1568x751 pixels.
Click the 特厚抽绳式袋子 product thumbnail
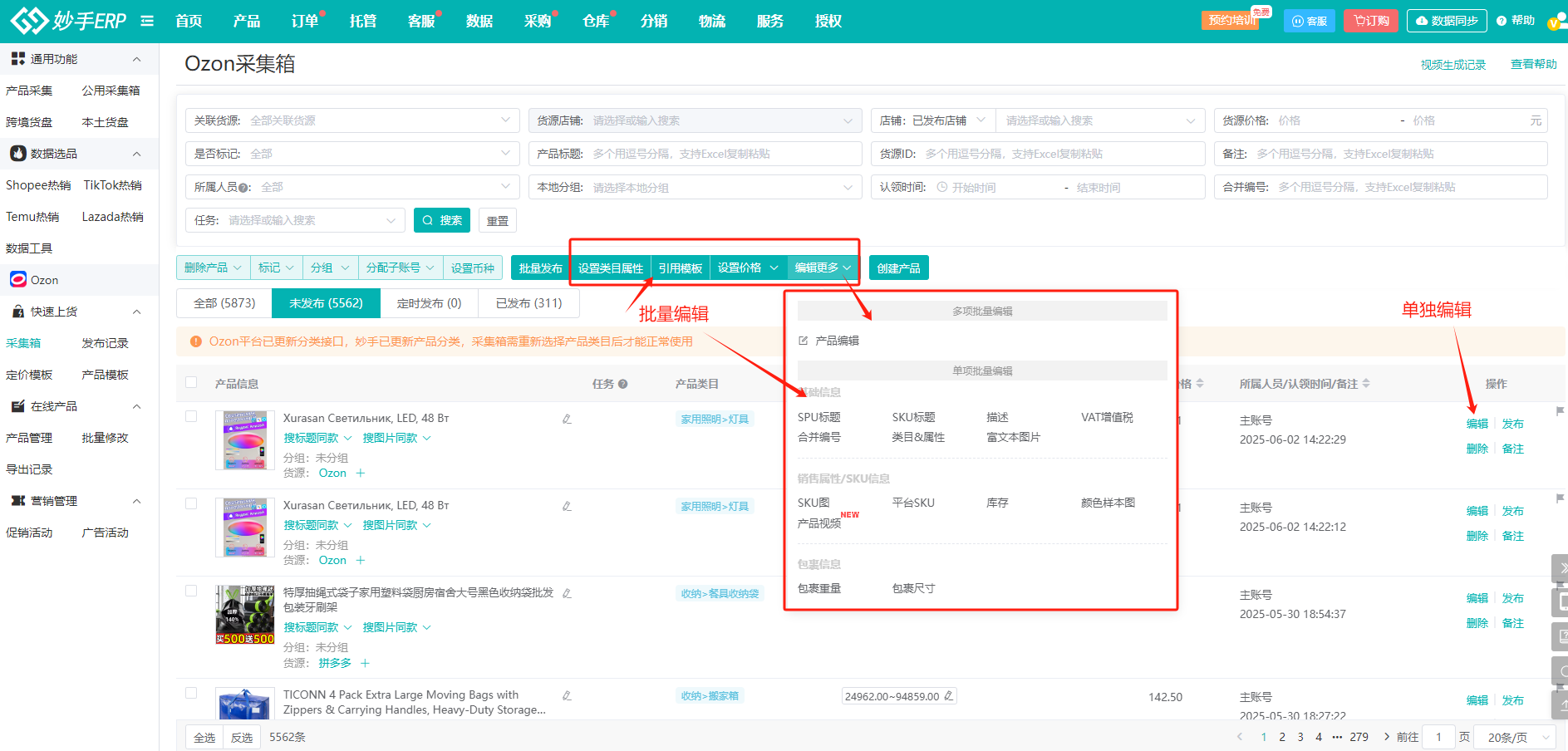(245, 615)
